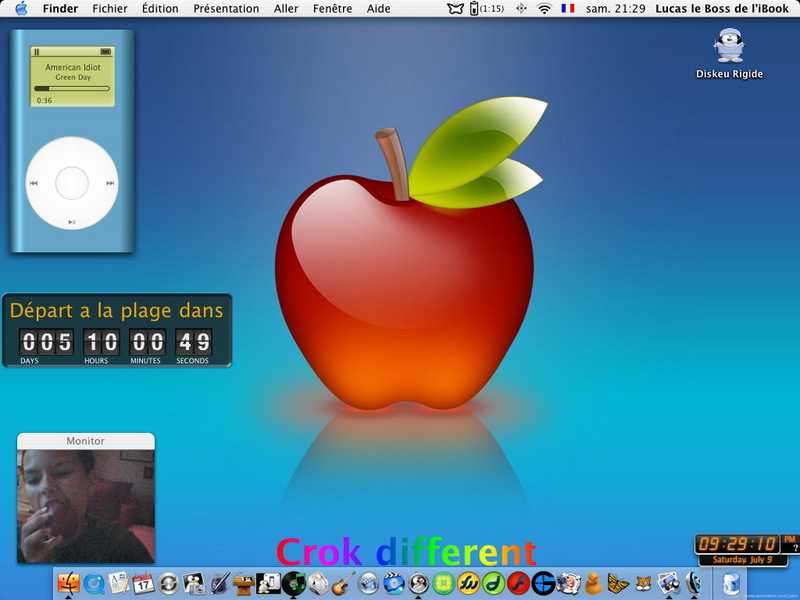Click the orange digital clock 09:29:10

click(737, 544)
